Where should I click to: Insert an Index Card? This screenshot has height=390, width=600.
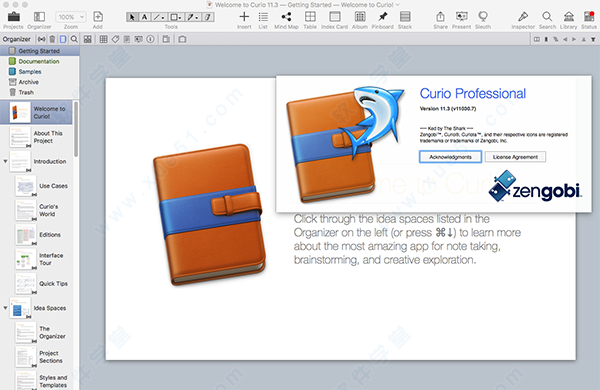point(334,20)
